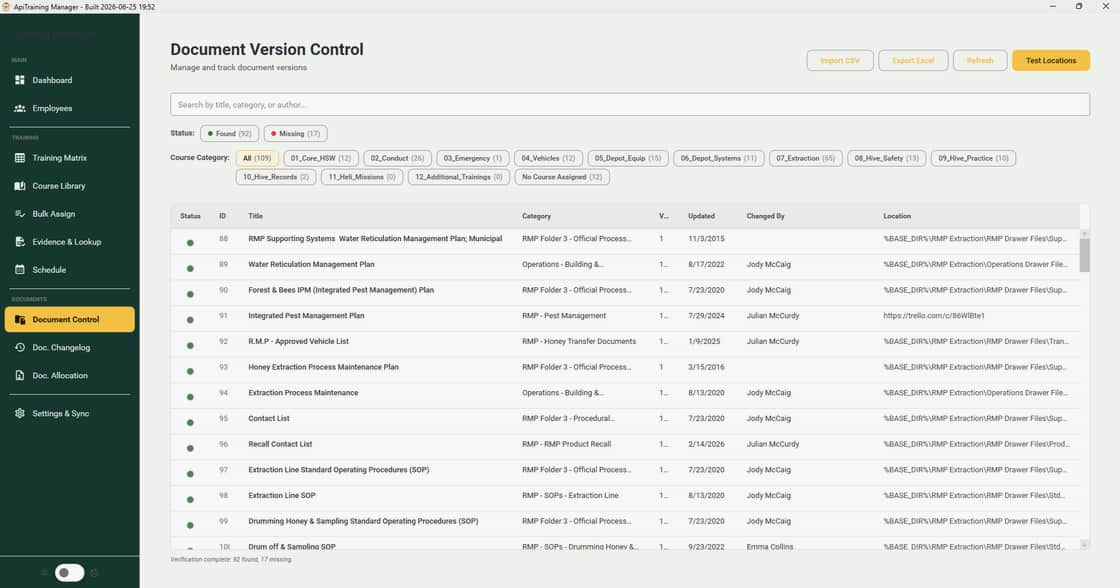Open Doc. Changelog history icon

20,347
